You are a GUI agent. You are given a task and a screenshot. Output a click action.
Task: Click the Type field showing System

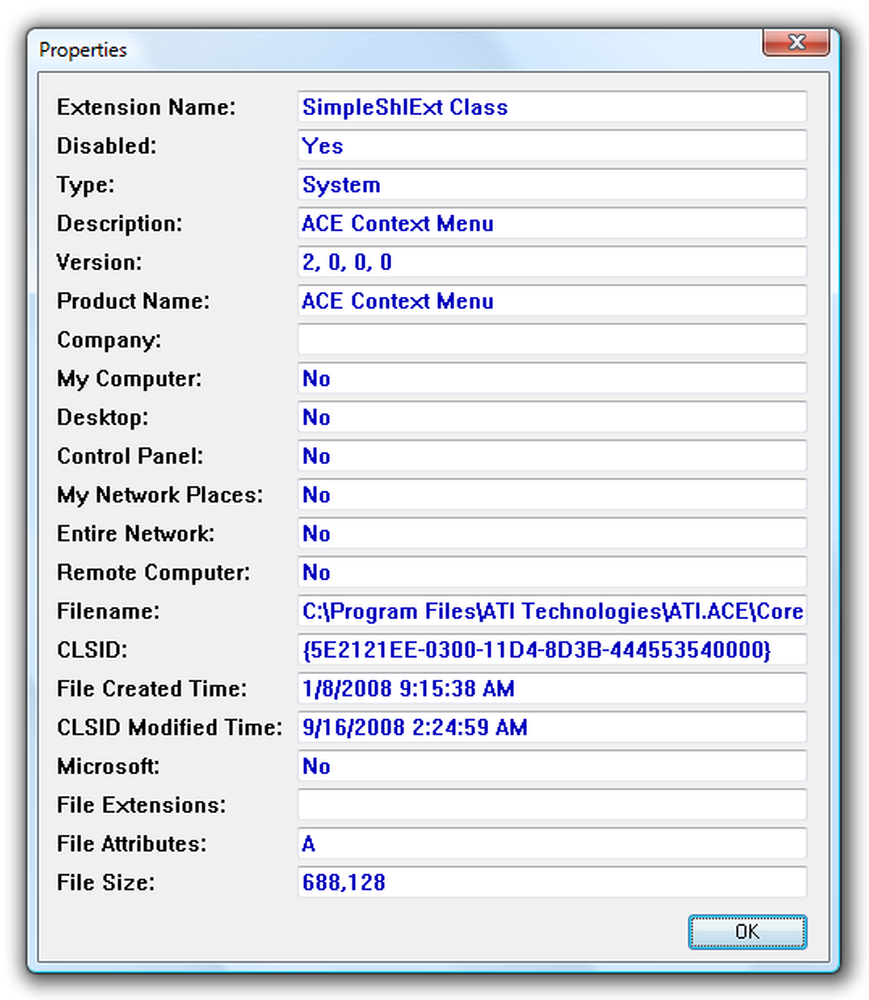552,185
